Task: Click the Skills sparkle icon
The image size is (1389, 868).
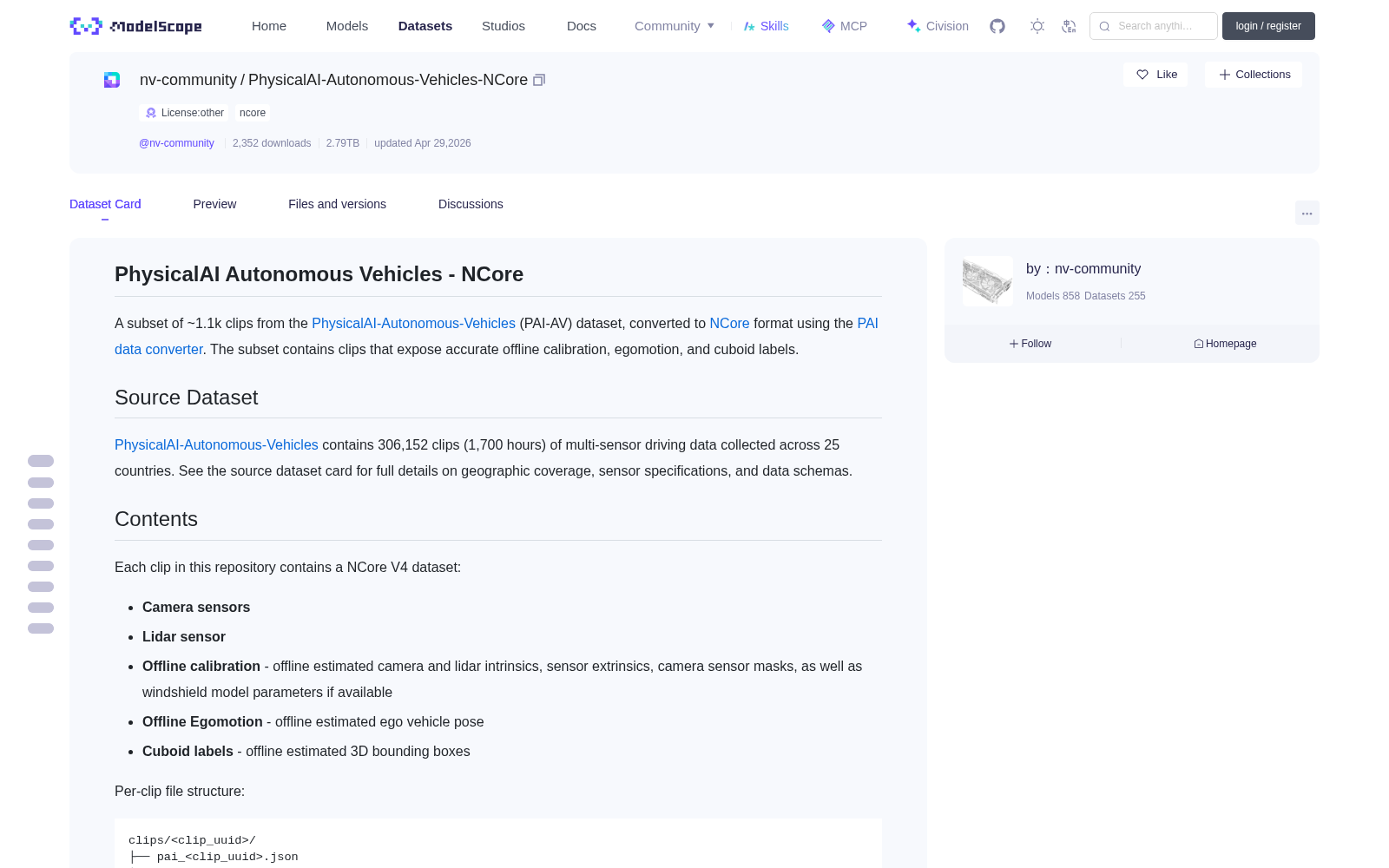Action: click(749, 26)
